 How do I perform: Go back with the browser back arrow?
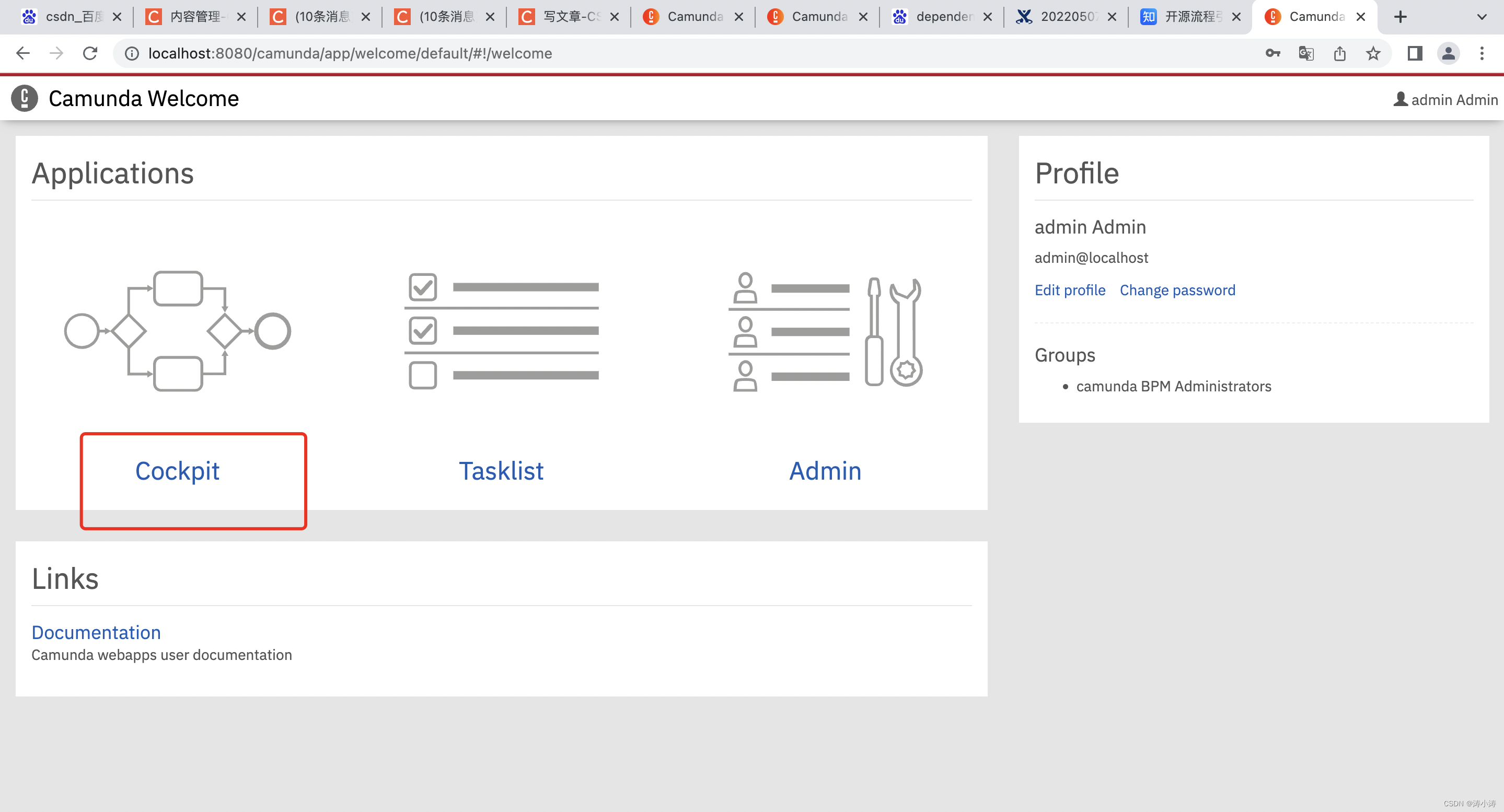coord(23,54)
